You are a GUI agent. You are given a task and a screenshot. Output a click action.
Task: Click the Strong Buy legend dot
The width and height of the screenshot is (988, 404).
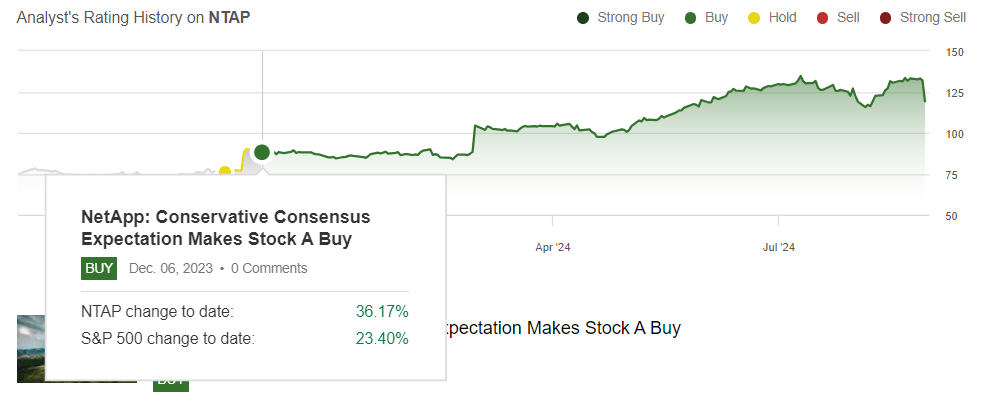coord(582,17)
